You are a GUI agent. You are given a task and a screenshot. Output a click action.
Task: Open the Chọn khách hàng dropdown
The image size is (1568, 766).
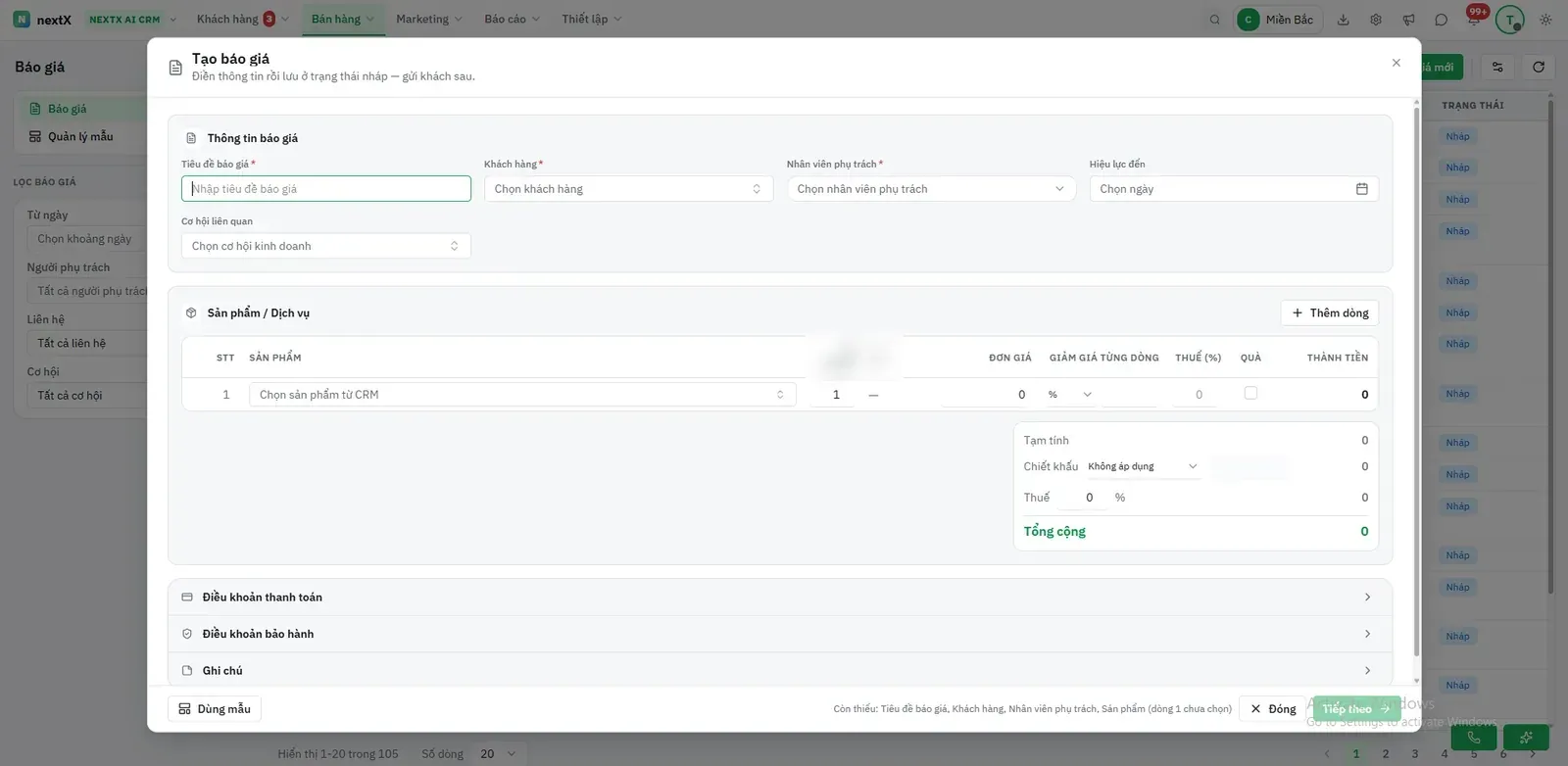pyautogui.click(x=628, y=189)
